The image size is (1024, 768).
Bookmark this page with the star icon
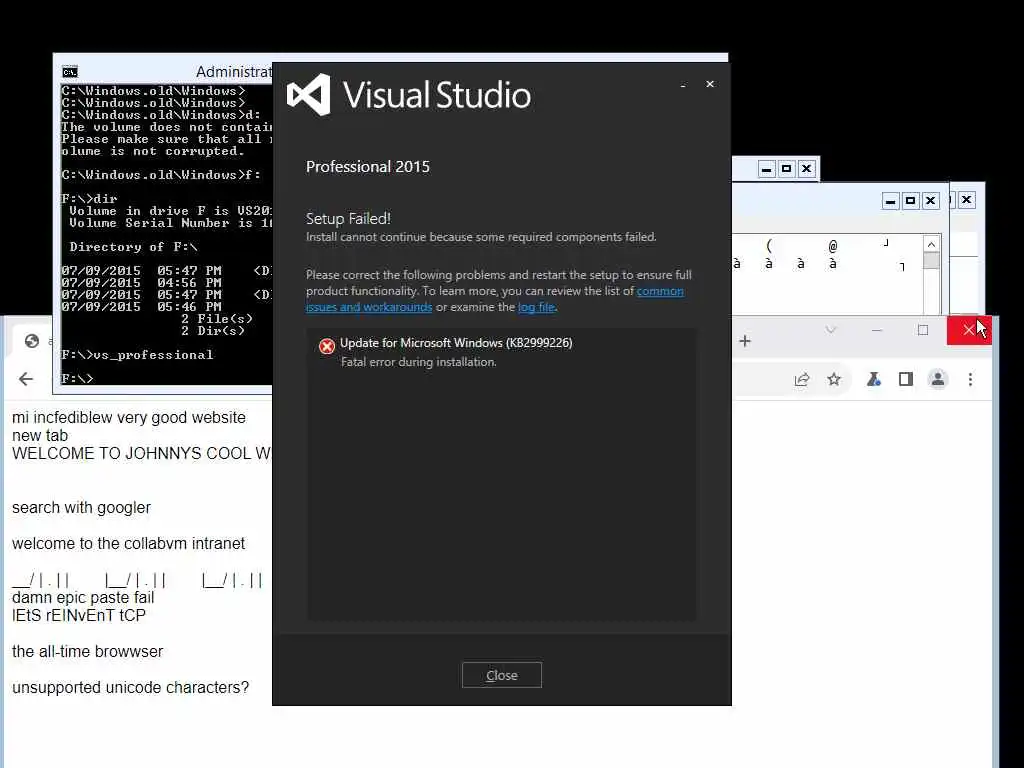pyautogui.click(x=834, y=379)
